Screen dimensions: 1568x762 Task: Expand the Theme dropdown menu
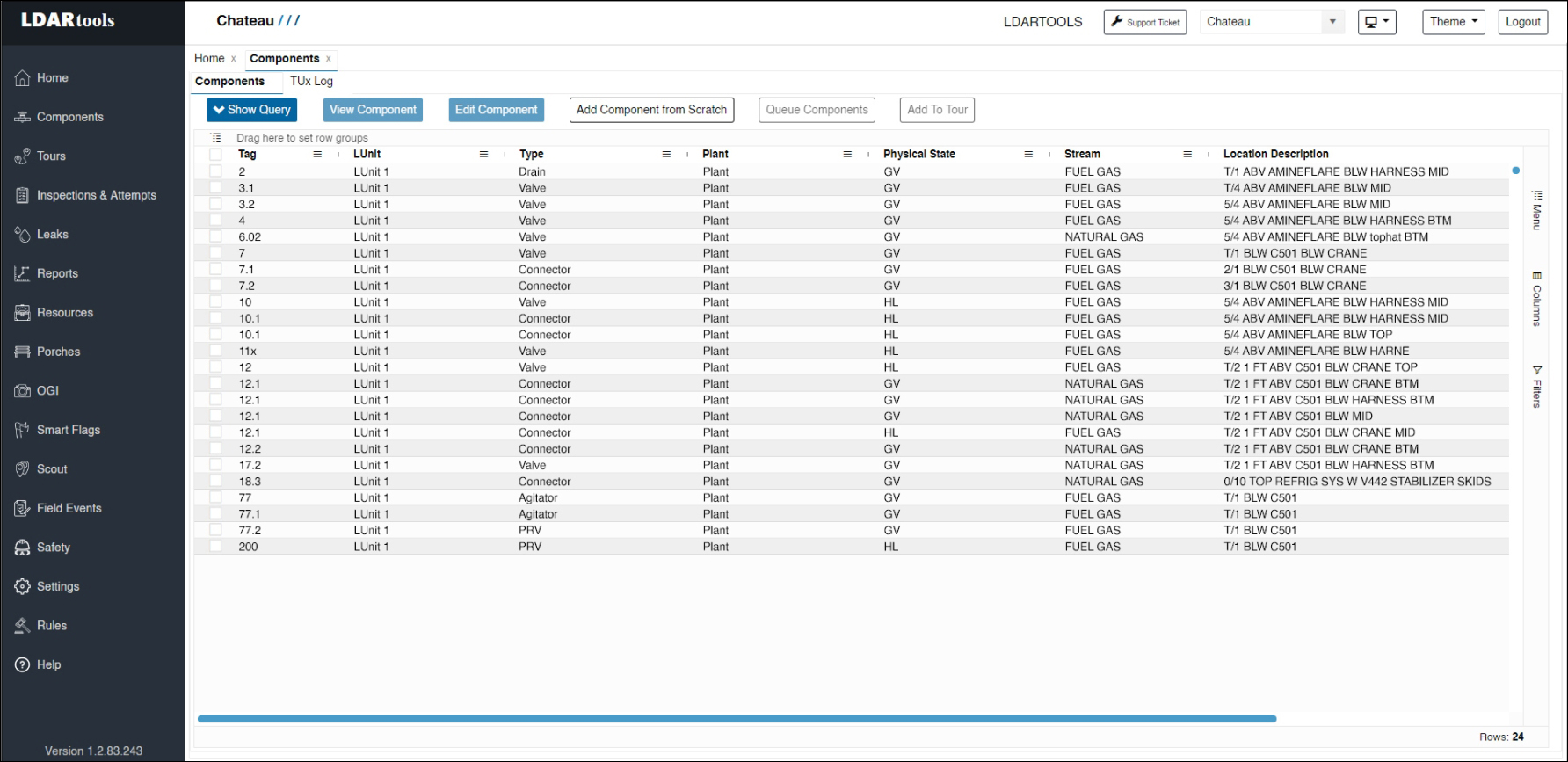coord(1453,22)
